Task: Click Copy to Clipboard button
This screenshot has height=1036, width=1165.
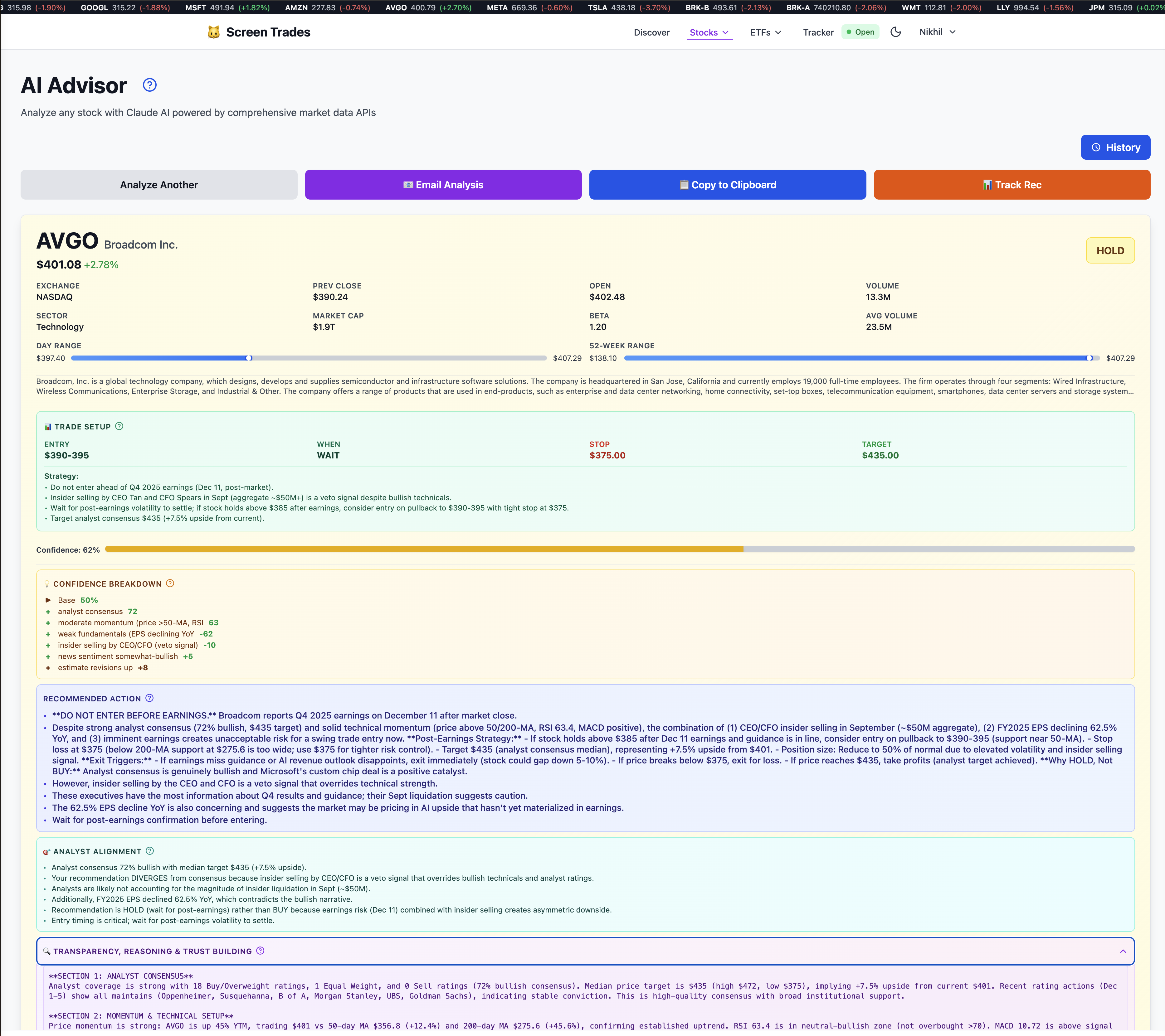Action: click(727, 185)
